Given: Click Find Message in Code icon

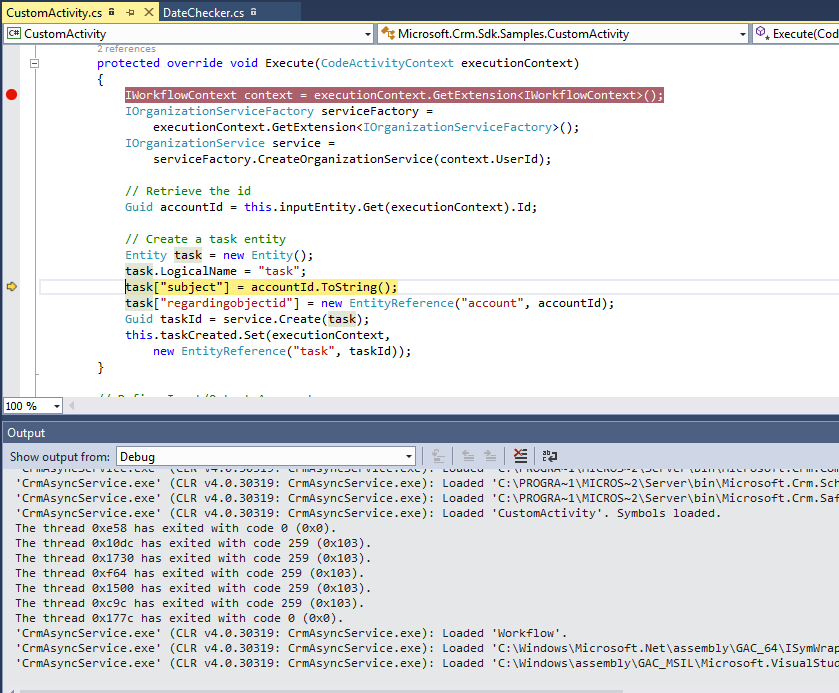Looking at the screenshot, I should coord(438,456).
